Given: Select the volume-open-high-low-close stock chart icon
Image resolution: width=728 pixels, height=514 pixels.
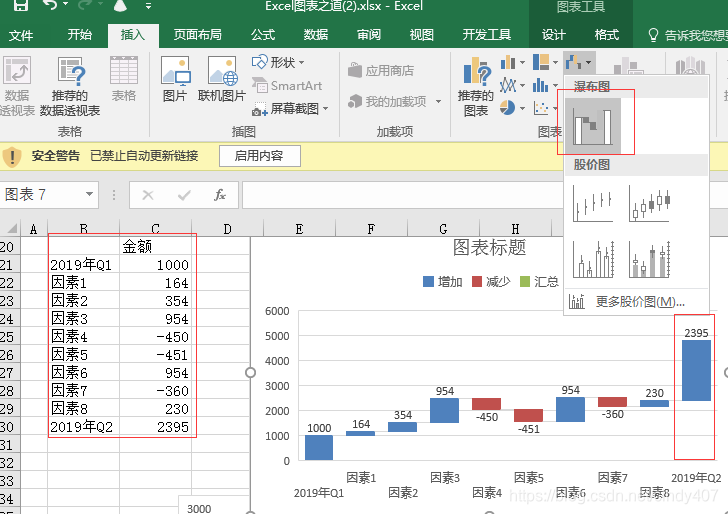Looking at the screenshot, I should [x=649, y=259].
